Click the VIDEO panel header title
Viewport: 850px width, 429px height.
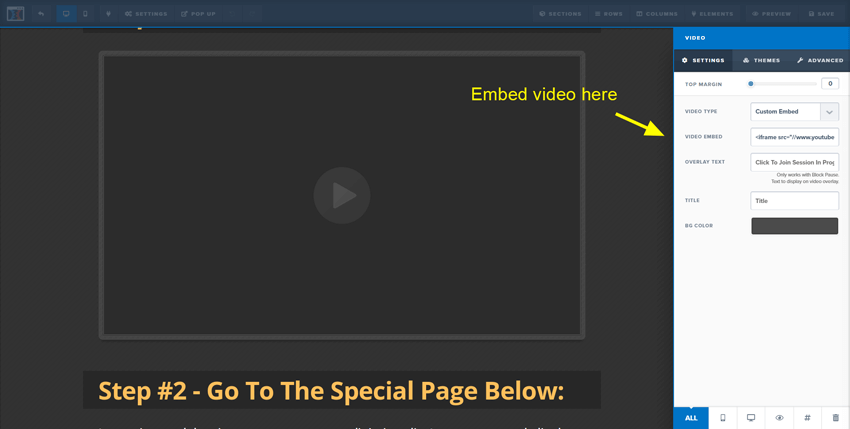click(x=695, y=38)
